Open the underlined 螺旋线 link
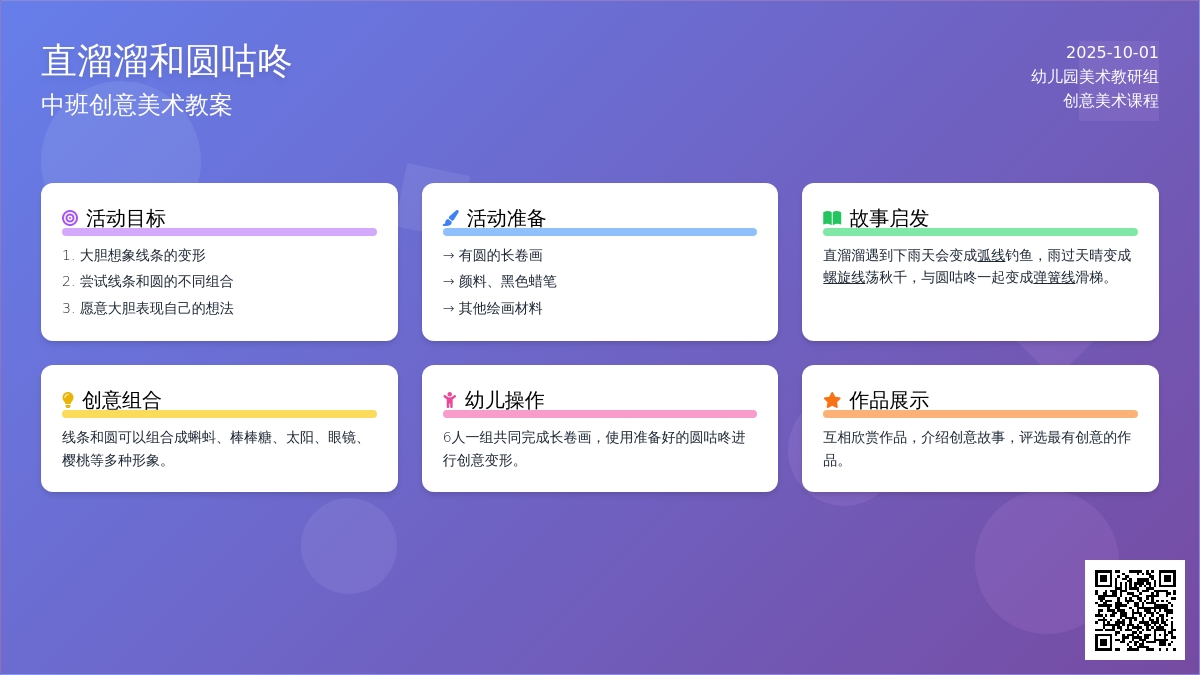The width and height of the screenshot is (1200, 675). click(x=844, y=277)
